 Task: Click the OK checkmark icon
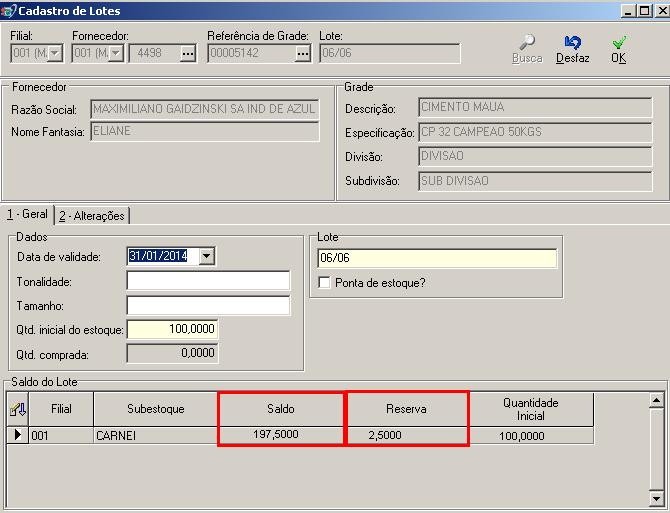[619, 43]
